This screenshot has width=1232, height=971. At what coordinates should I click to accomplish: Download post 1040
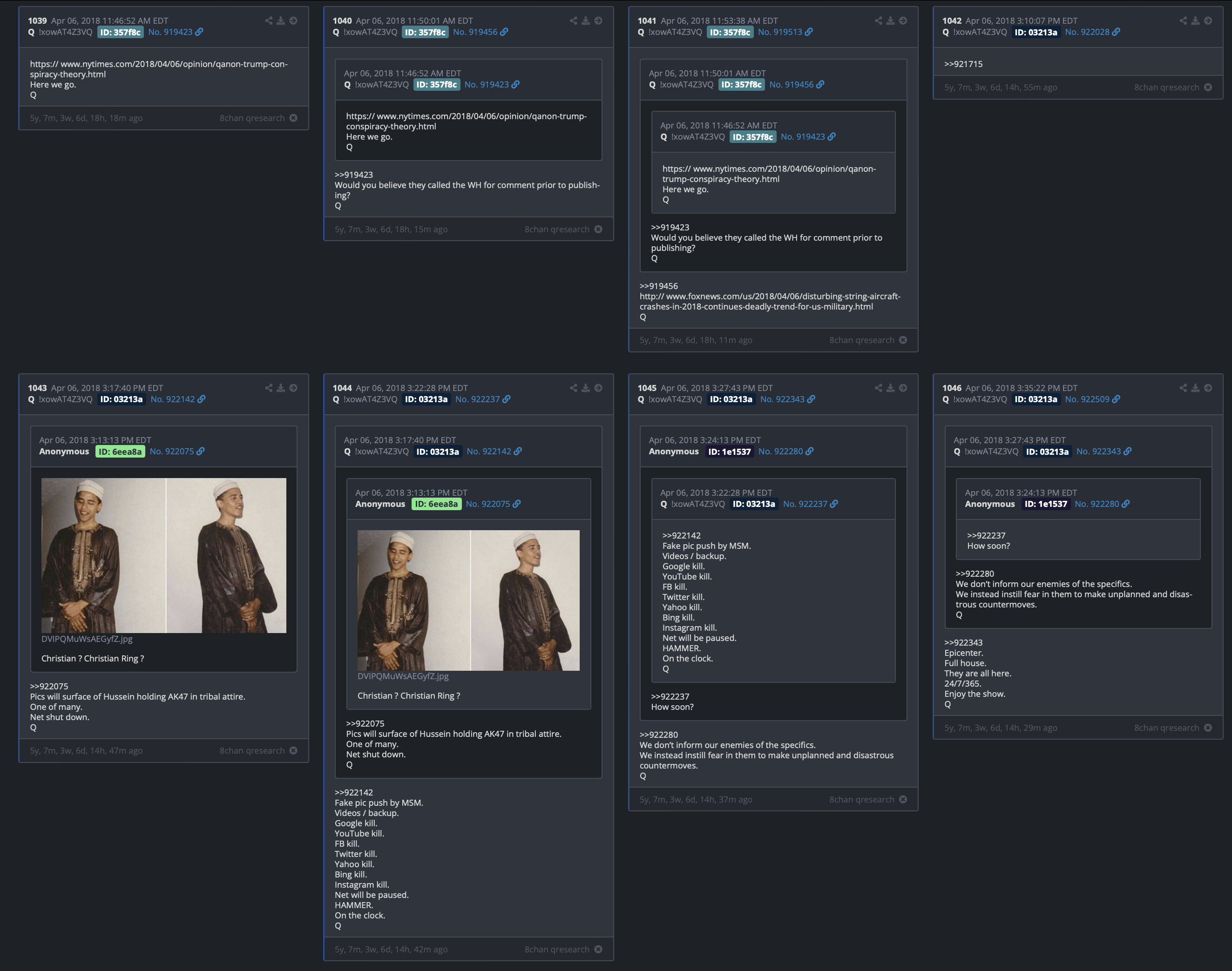coord(586,20)
